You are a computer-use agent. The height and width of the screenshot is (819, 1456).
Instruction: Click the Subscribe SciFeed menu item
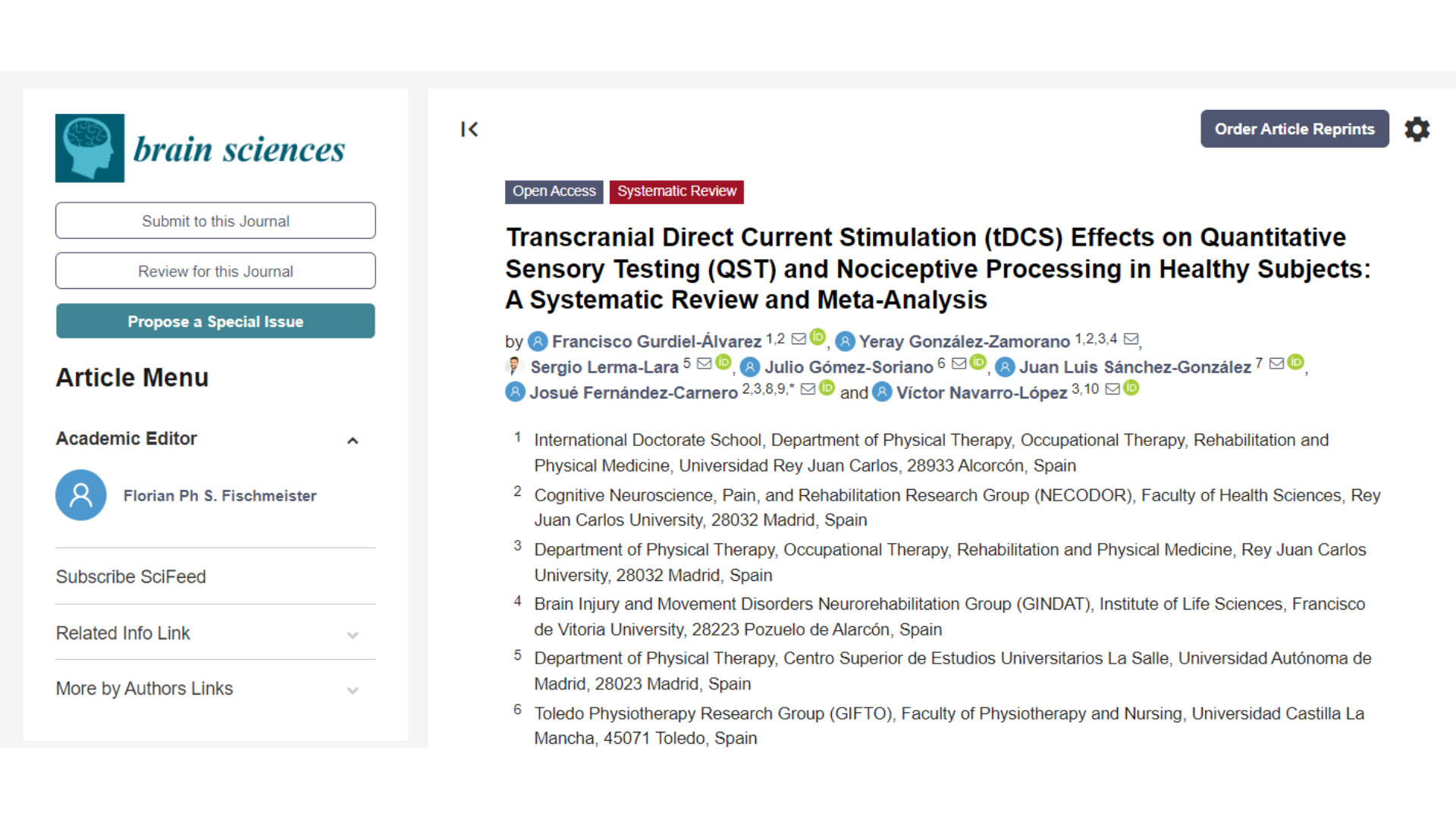[130, 577]
